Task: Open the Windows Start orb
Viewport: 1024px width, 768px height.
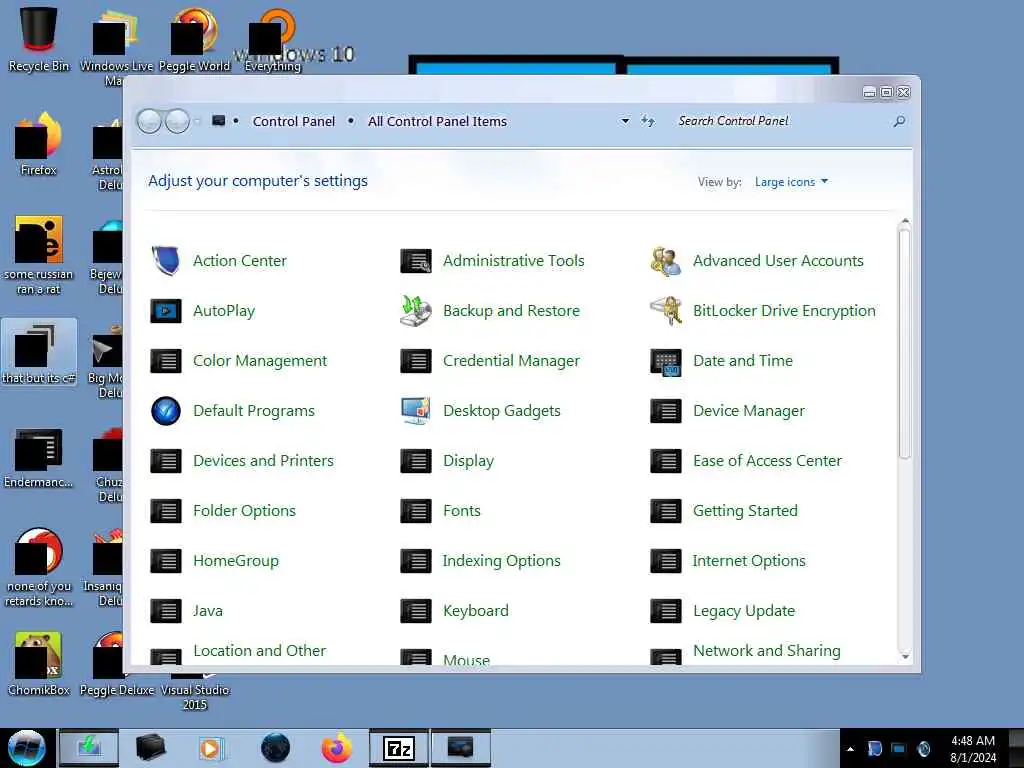Action: [27, 748]
